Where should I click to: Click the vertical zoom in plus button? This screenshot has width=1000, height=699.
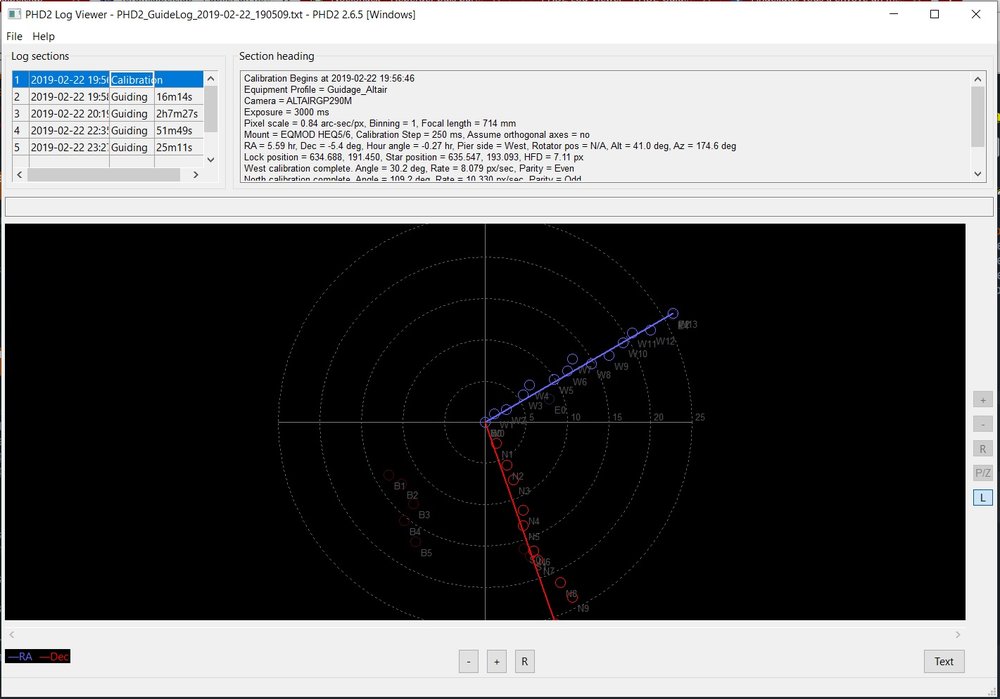(x=983, y=399)
